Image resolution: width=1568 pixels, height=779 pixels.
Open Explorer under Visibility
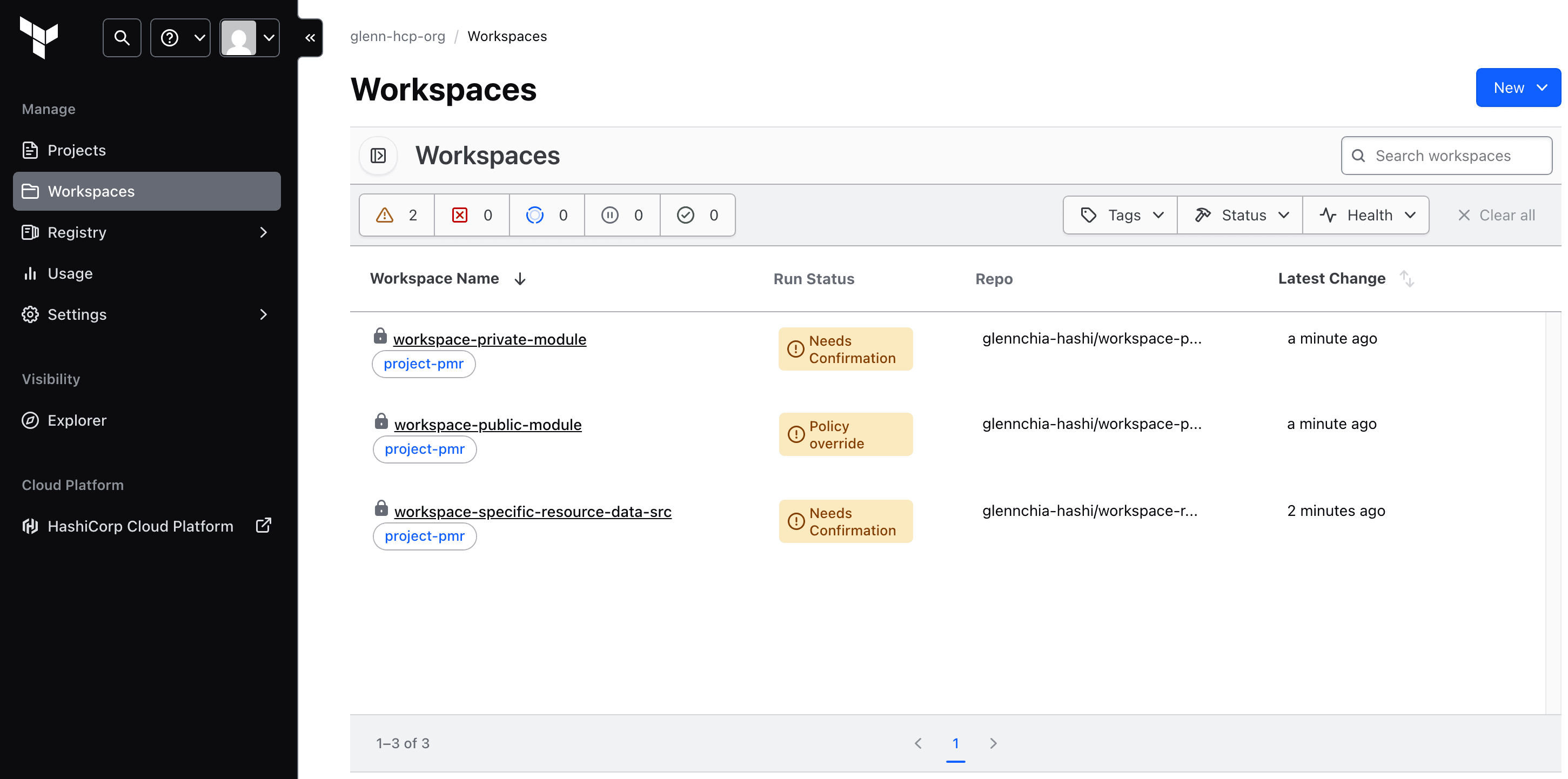pos(76,420)
